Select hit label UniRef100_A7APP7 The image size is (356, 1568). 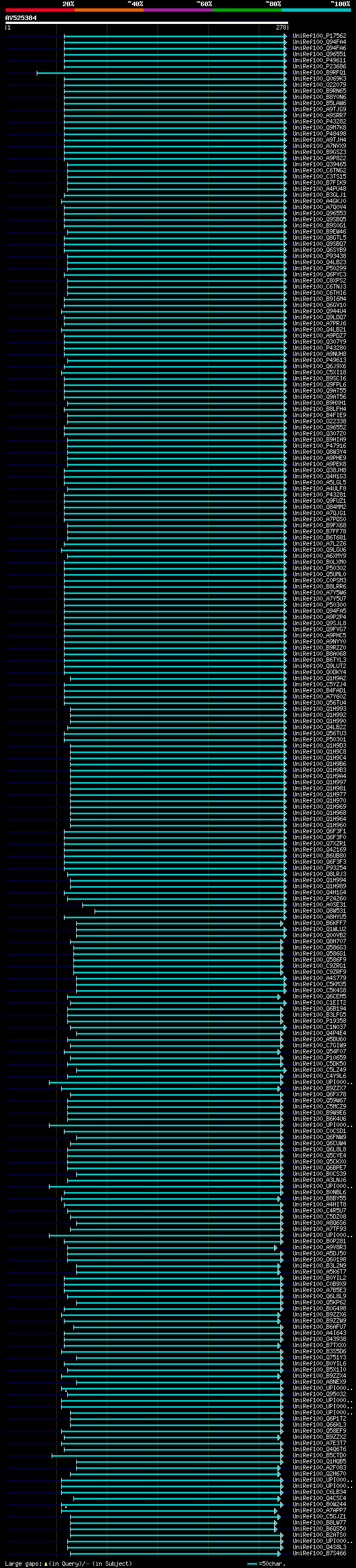pos(319,1510)
